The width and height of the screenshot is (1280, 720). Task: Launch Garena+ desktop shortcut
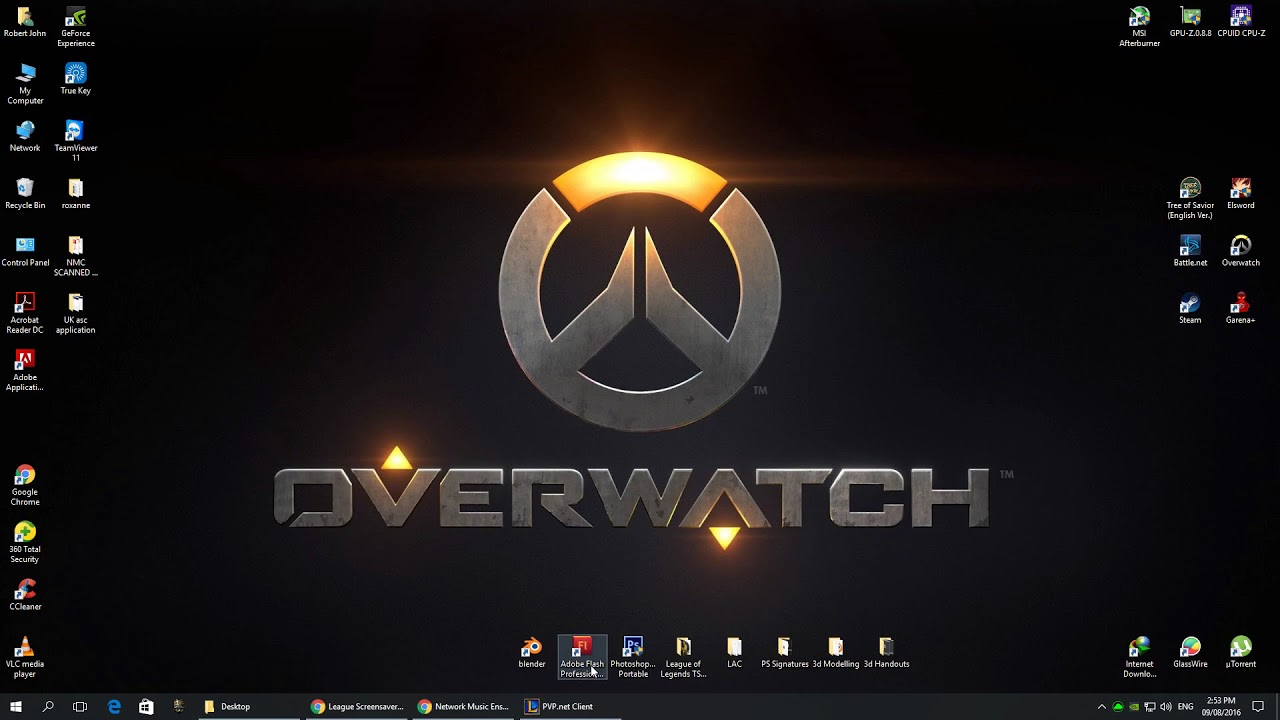pos(1241,308)
